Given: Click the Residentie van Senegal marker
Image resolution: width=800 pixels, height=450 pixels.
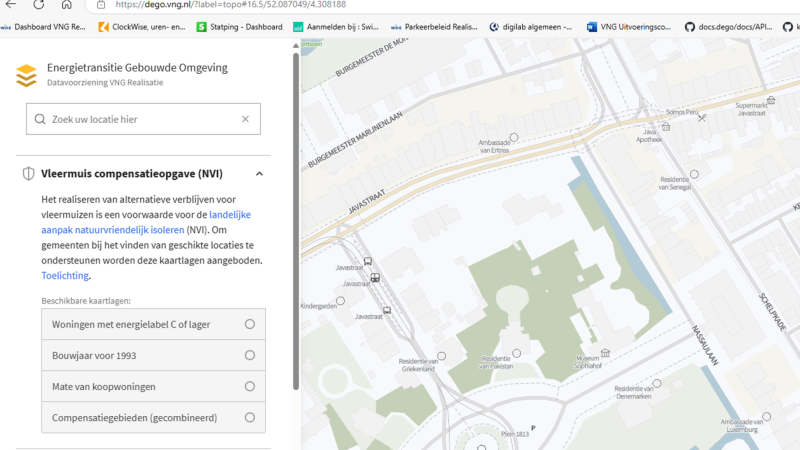Looking at the screenshot, I should click(x=694, y=174).
